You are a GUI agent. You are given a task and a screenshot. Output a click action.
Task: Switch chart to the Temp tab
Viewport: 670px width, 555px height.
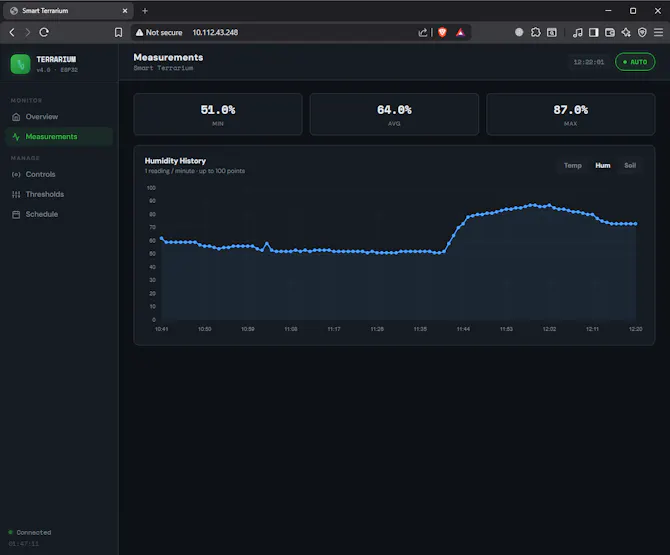click(573, 165)
